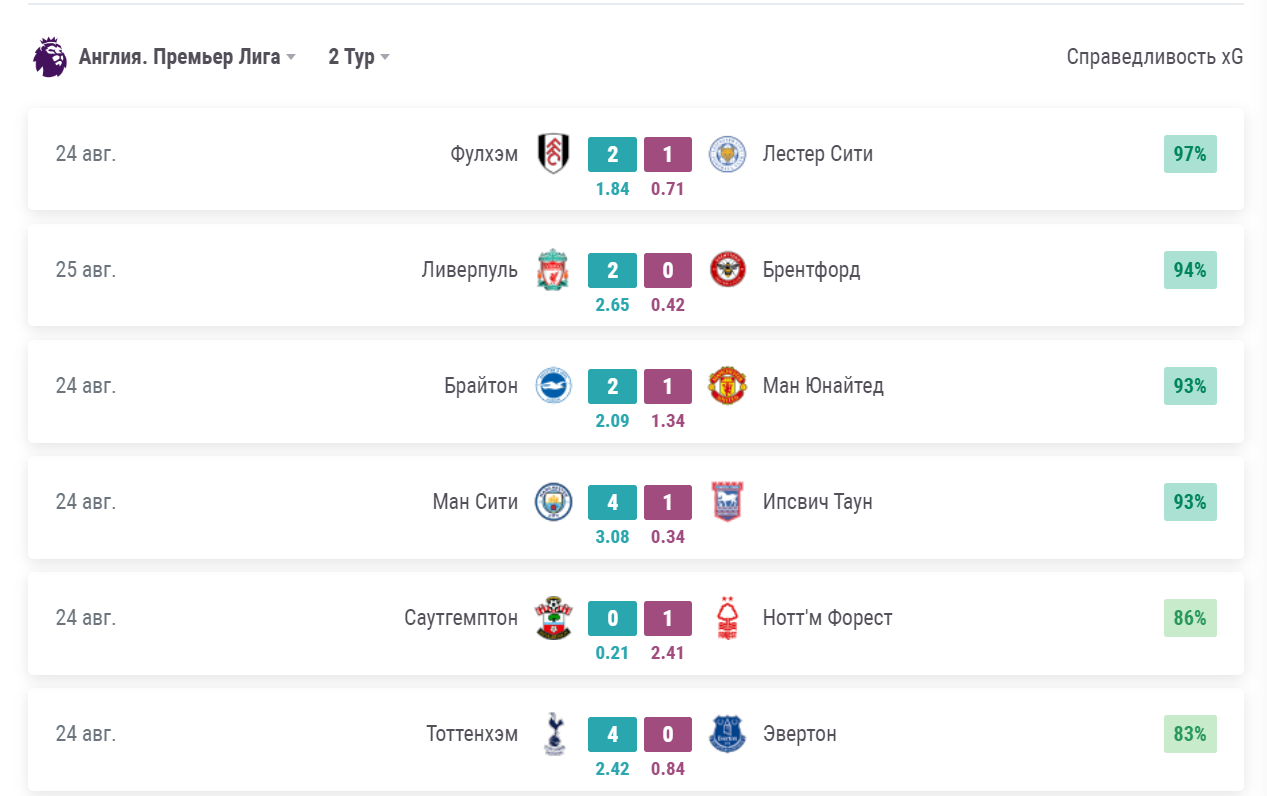Click the Справедливость xG column header

pyautogui.click(x=1155, y=57)
